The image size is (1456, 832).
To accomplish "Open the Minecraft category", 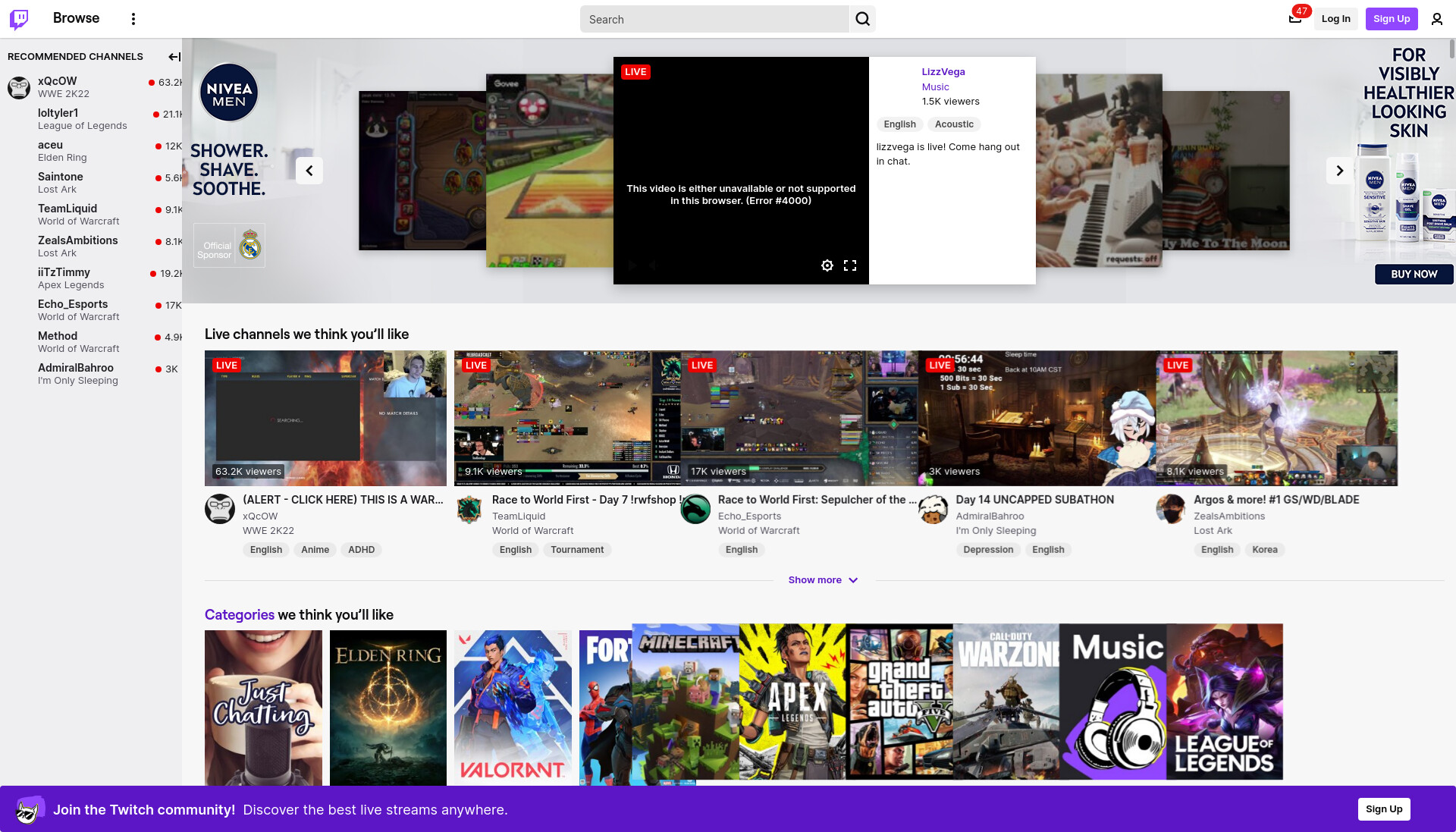I will (x=686, y=702).
